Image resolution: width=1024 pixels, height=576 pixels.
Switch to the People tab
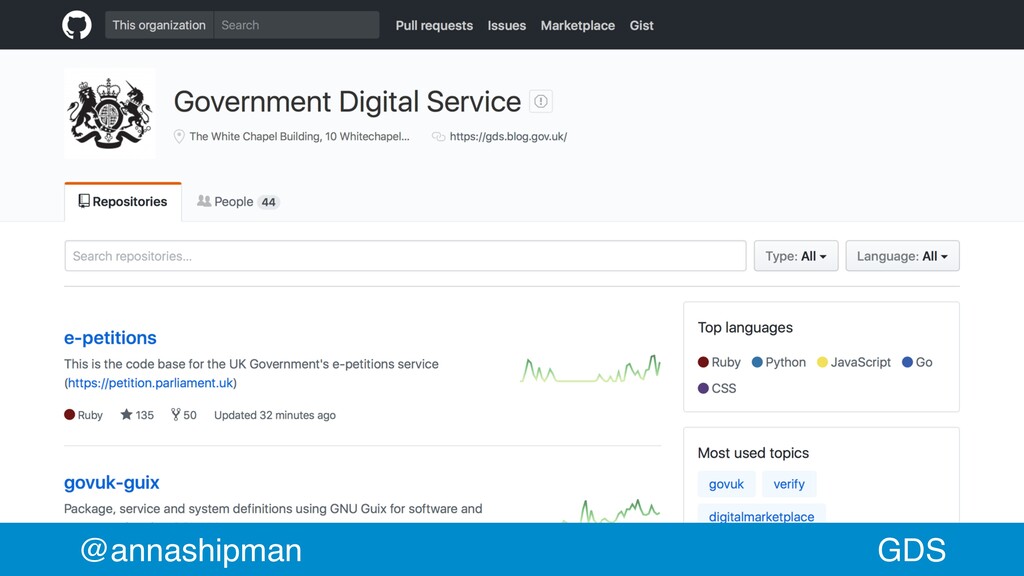238,202
